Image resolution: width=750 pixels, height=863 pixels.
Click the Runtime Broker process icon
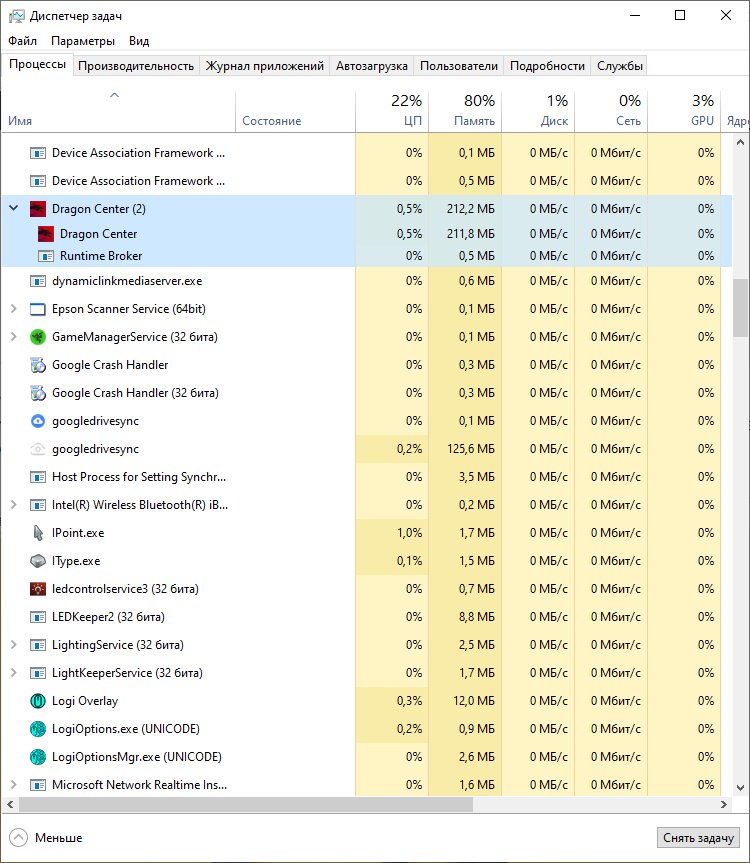[x=46, y=256]
